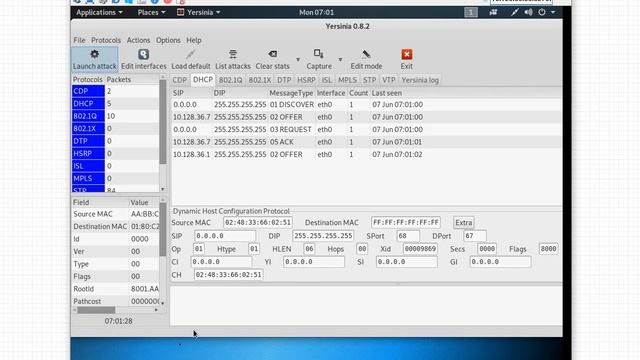Switch to the CDP tab
640x360 pixels.
[180, 80]
